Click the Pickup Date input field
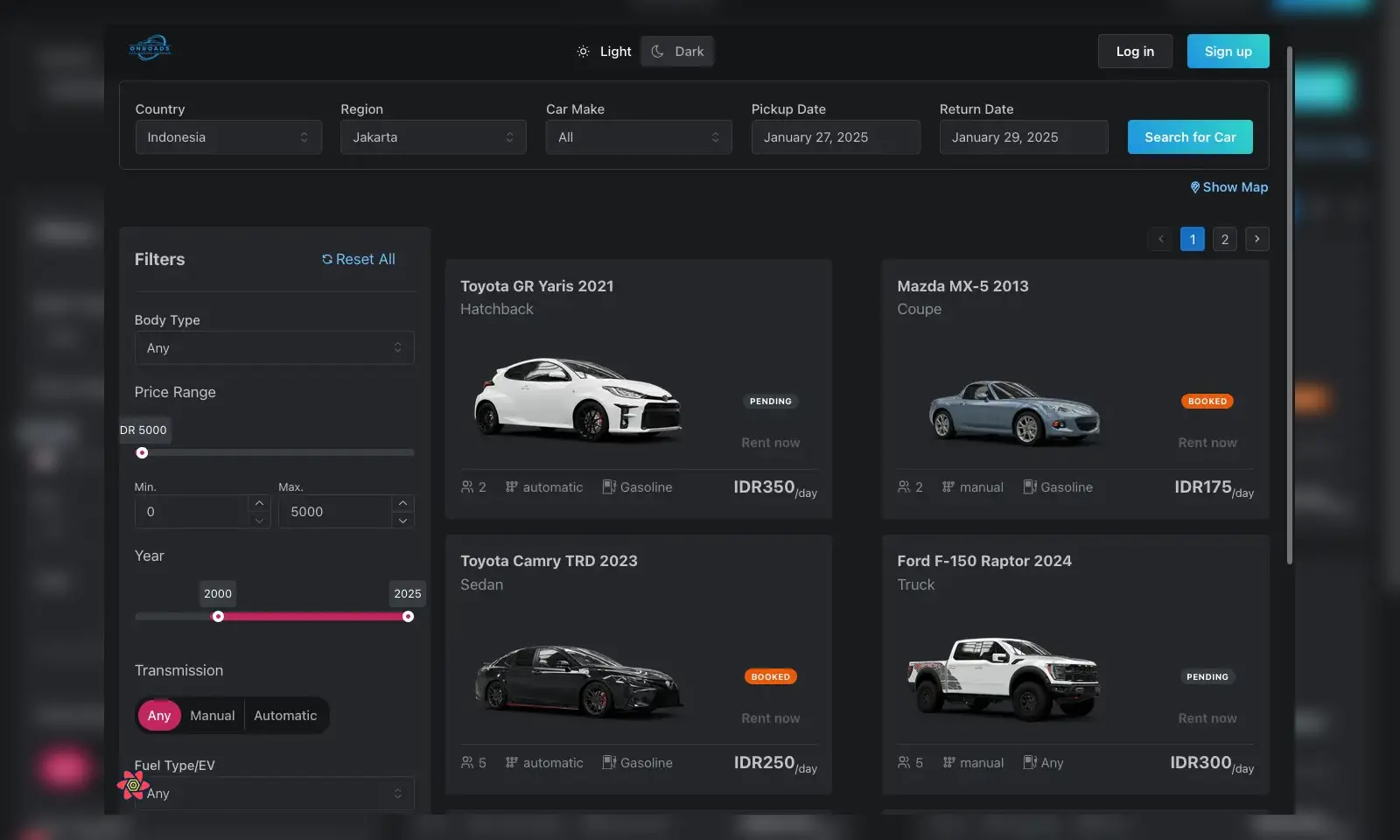This screenshot has height=840, width=1400. click(x=835, y=136)
